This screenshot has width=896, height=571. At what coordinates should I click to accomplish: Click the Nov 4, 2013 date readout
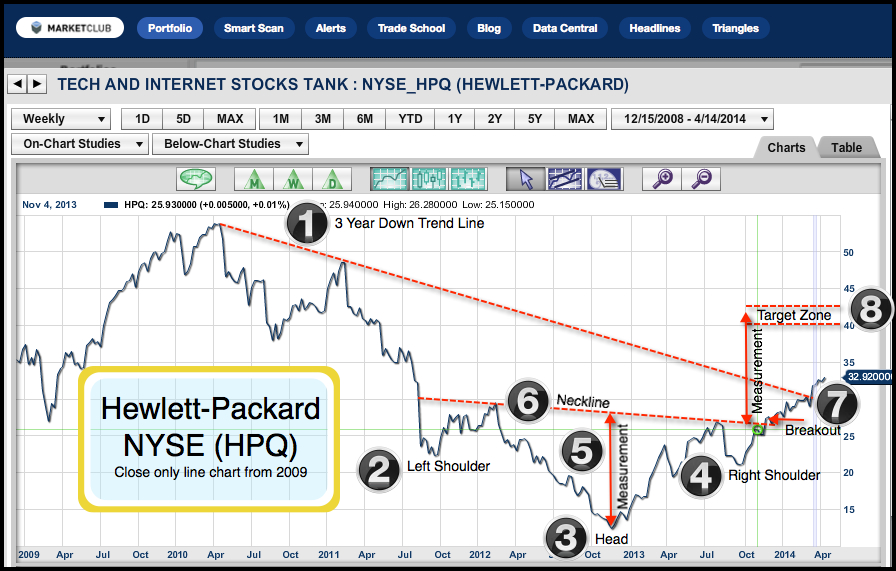pos(49,205)
